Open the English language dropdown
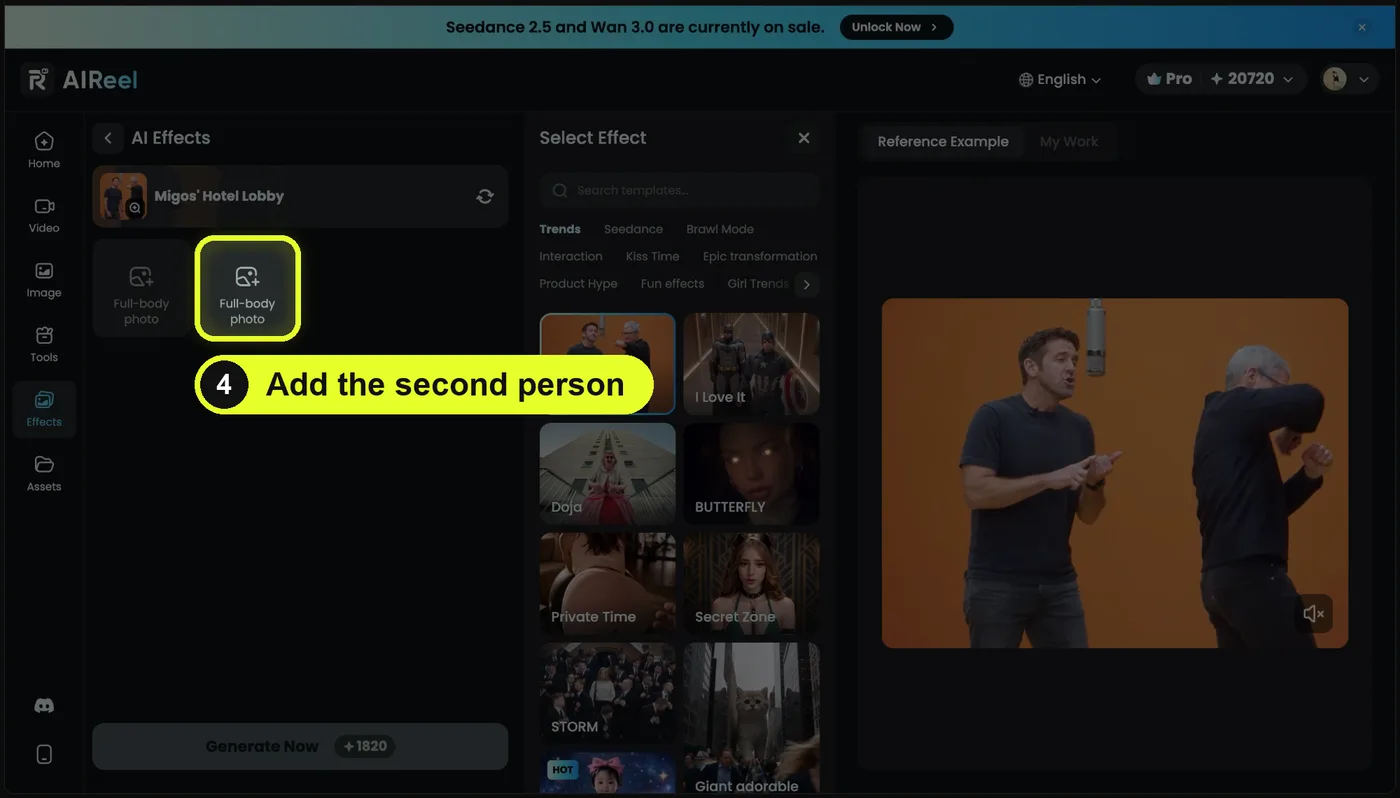Image resolution: width=1400 pixels, height=798 pixels. click(x=1060, y=80)
